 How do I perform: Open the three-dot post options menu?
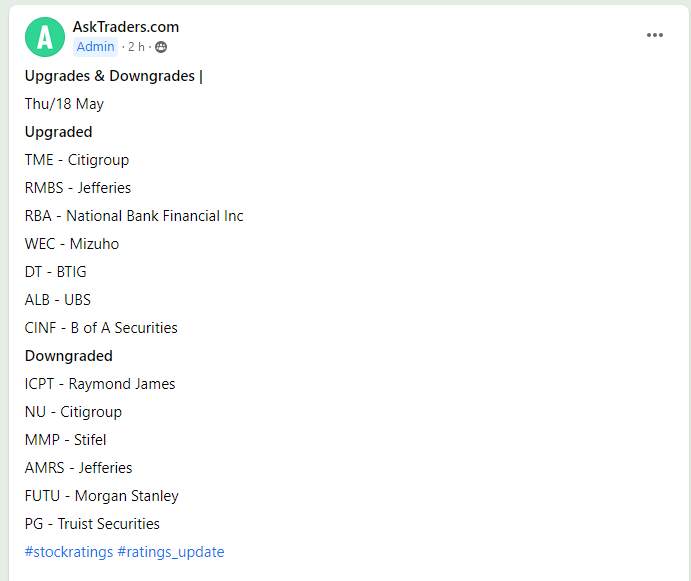click(x=655, y=35)
